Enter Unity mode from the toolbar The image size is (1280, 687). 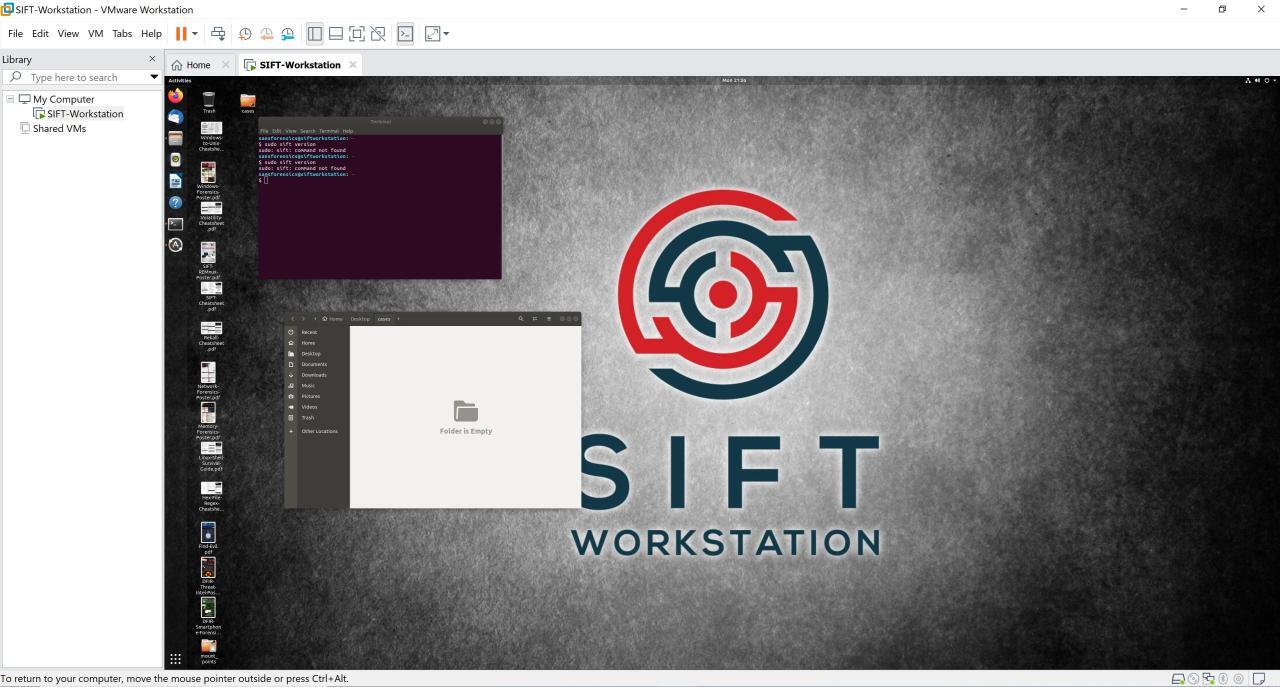click(x=378, y=33)
